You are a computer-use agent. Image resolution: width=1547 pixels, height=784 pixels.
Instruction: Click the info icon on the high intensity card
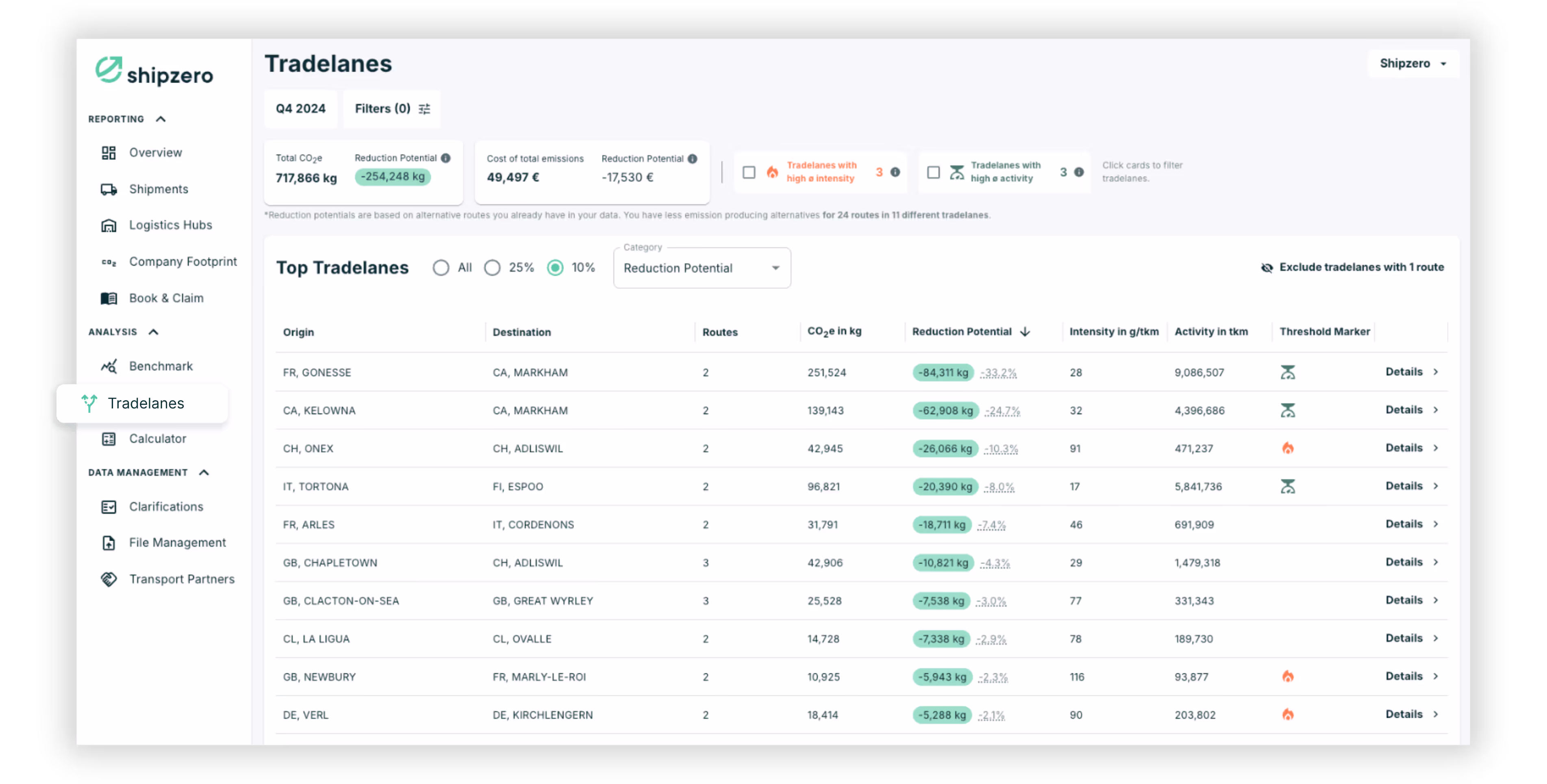[x=895, y=172]
